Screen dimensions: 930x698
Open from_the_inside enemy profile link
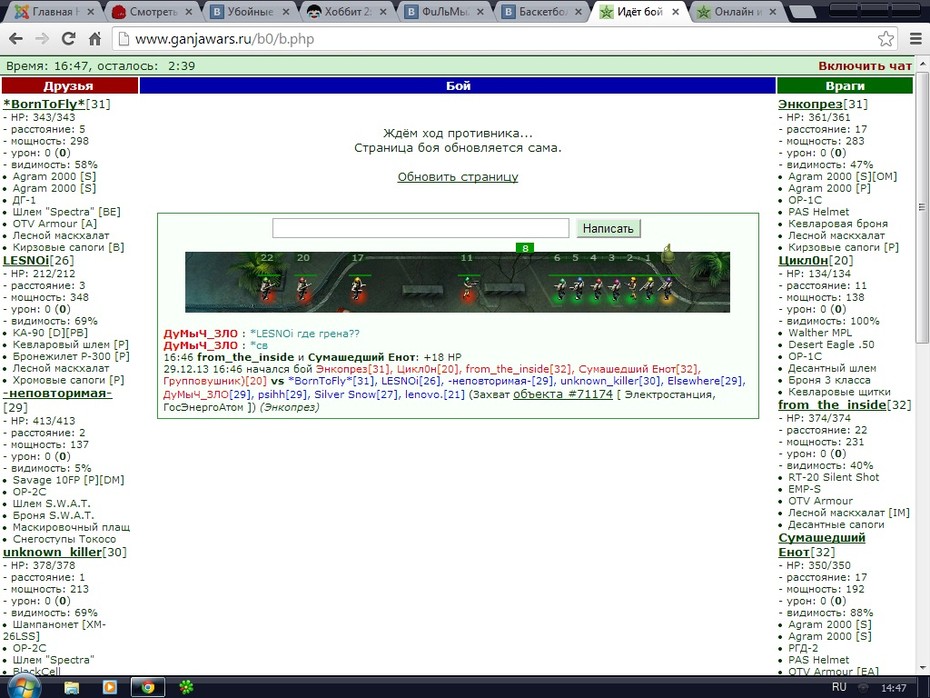pyautogui.click(x=832, y=405)
